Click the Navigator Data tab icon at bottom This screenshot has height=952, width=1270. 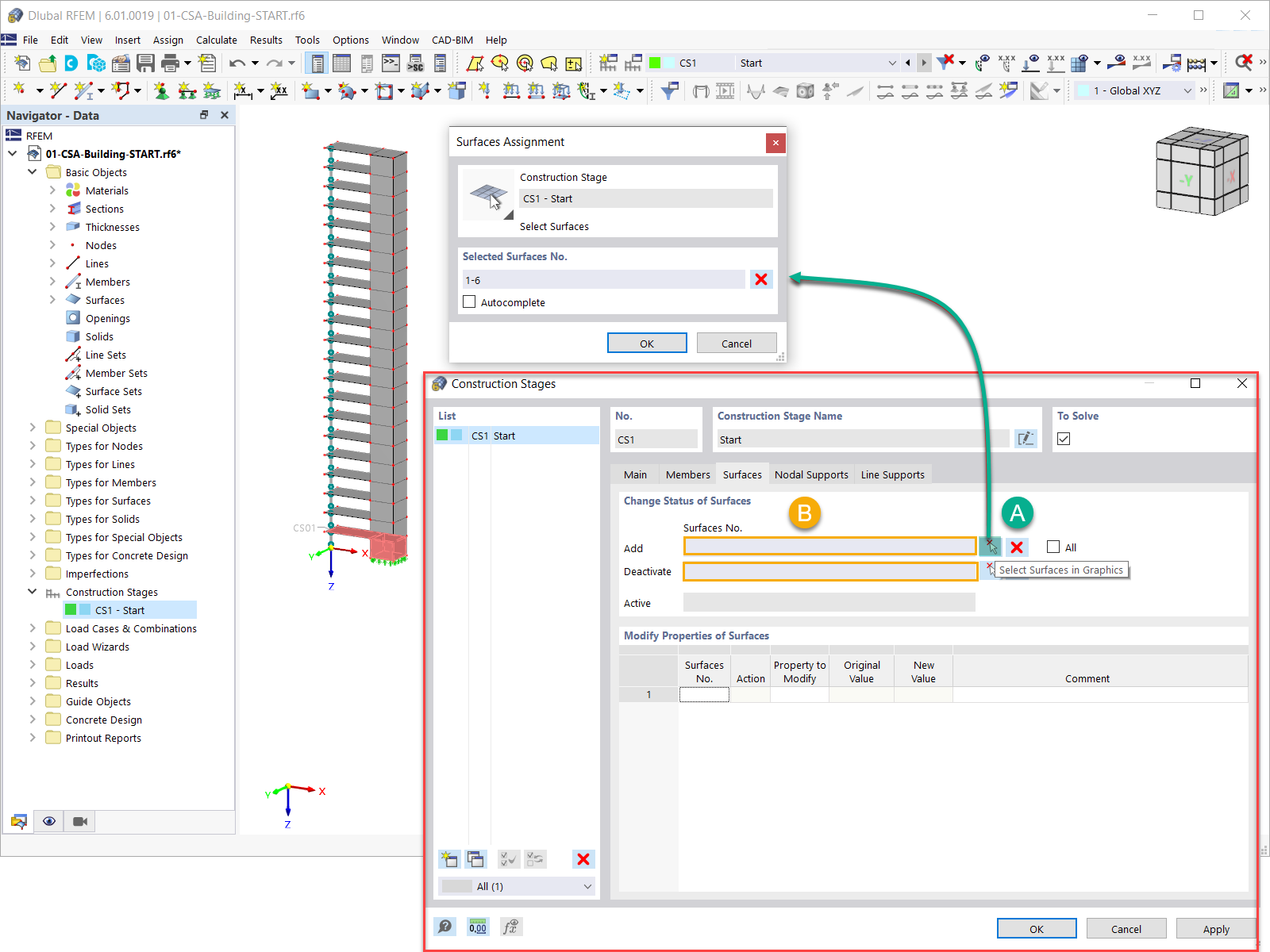[x=19, y=821]
